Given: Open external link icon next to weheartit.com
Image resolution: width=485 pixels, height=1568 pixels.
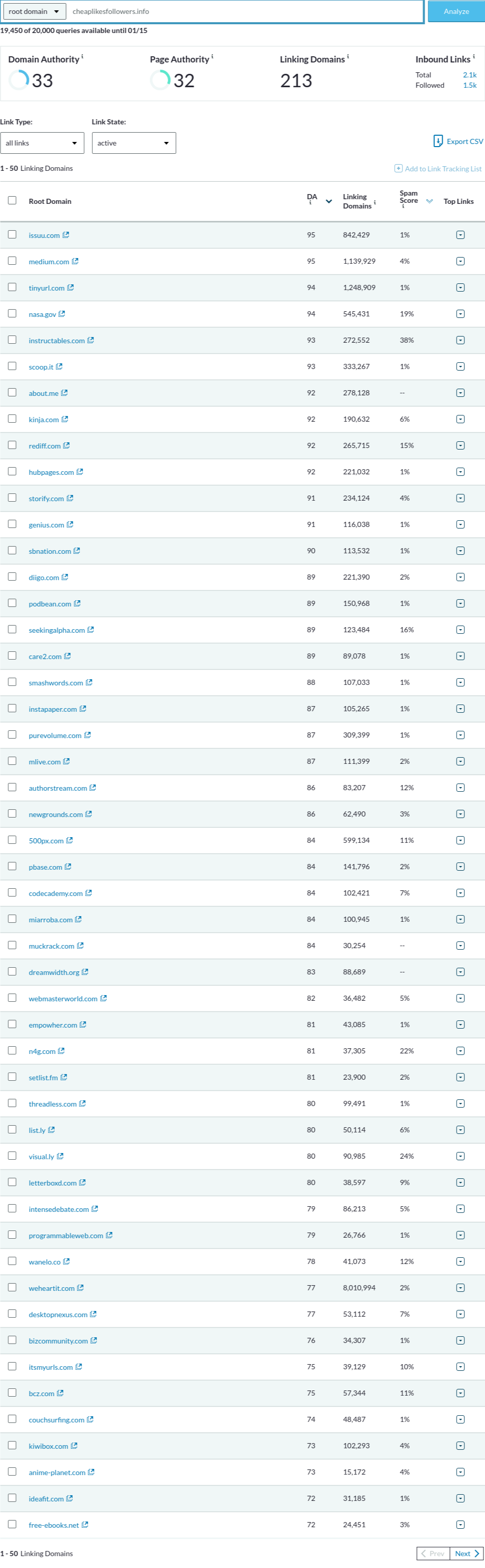Looking at the screenshot, I should [80, 1287].
